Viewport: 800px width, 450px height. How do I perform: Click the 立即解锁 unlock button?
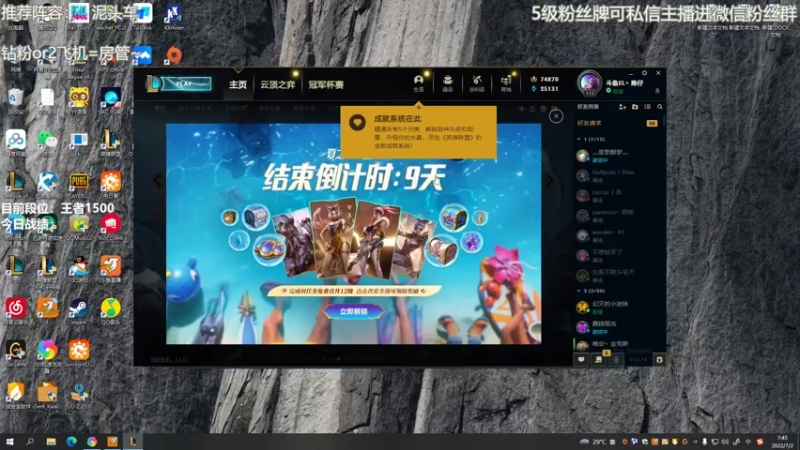pyautogui.click(x=353, y=311)
